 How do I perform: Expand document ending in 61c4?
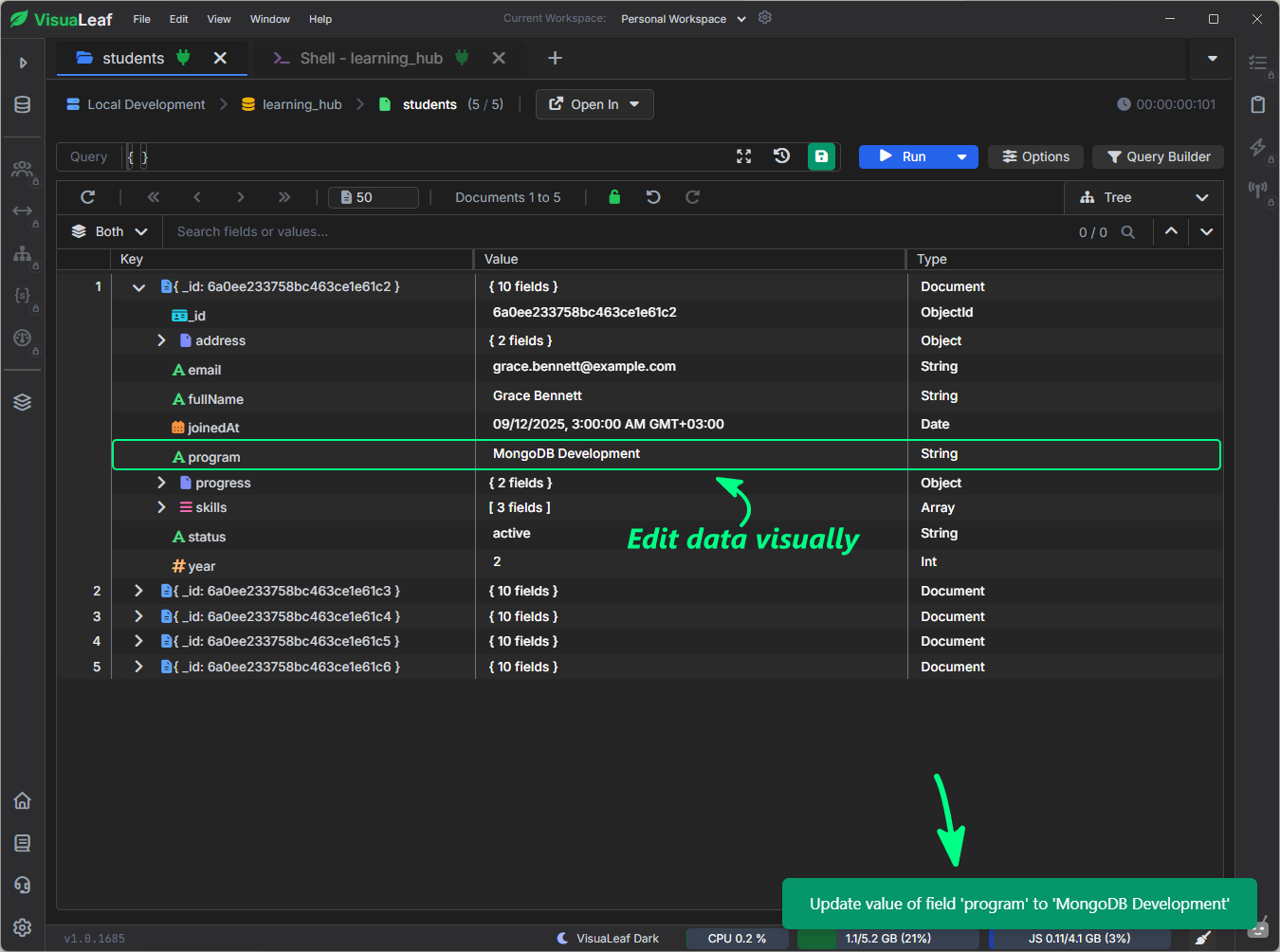138,616
